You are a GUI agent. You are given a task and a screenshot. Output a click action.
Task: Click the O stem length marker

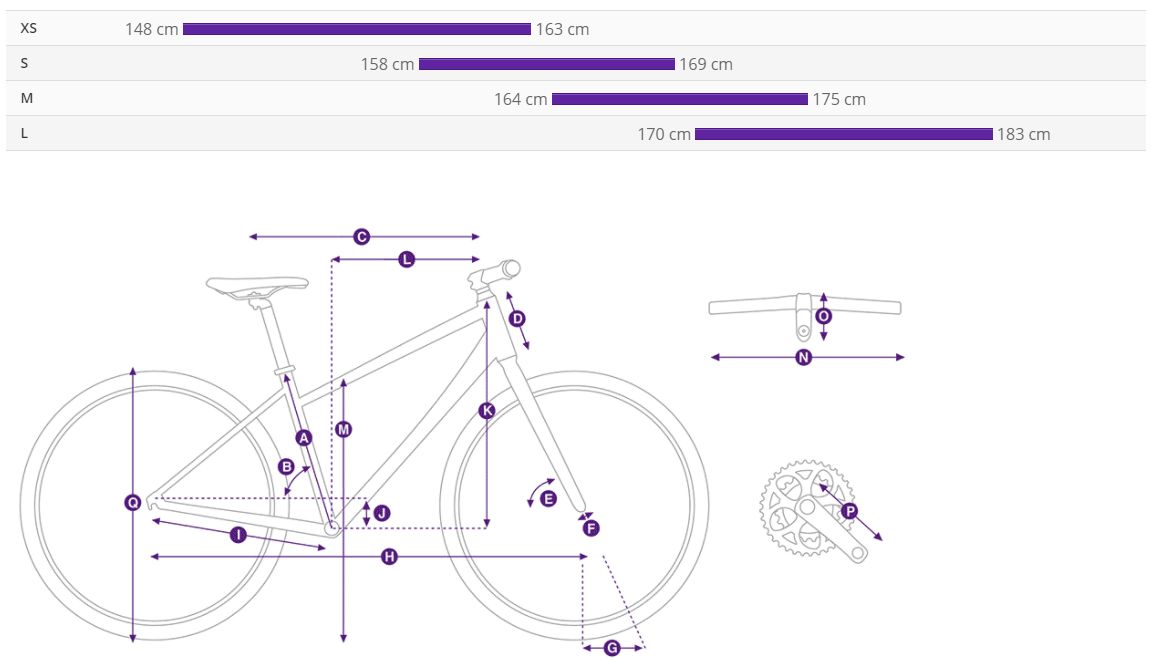(x=824, y=316)
